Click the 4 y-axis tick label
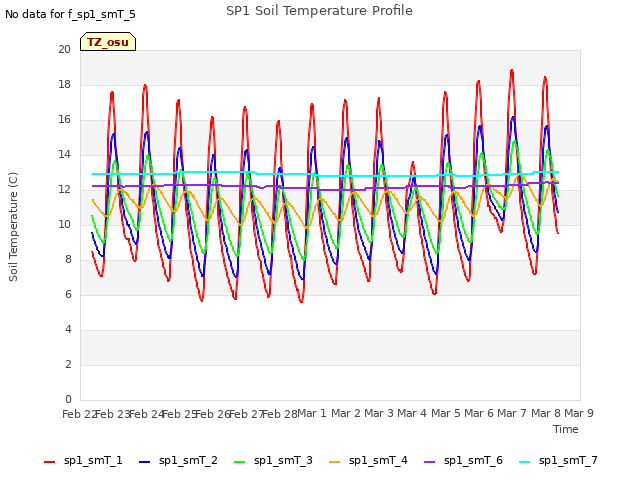Image resolution: width=640 pixels, height=480 pixels. tap(68, 329)
